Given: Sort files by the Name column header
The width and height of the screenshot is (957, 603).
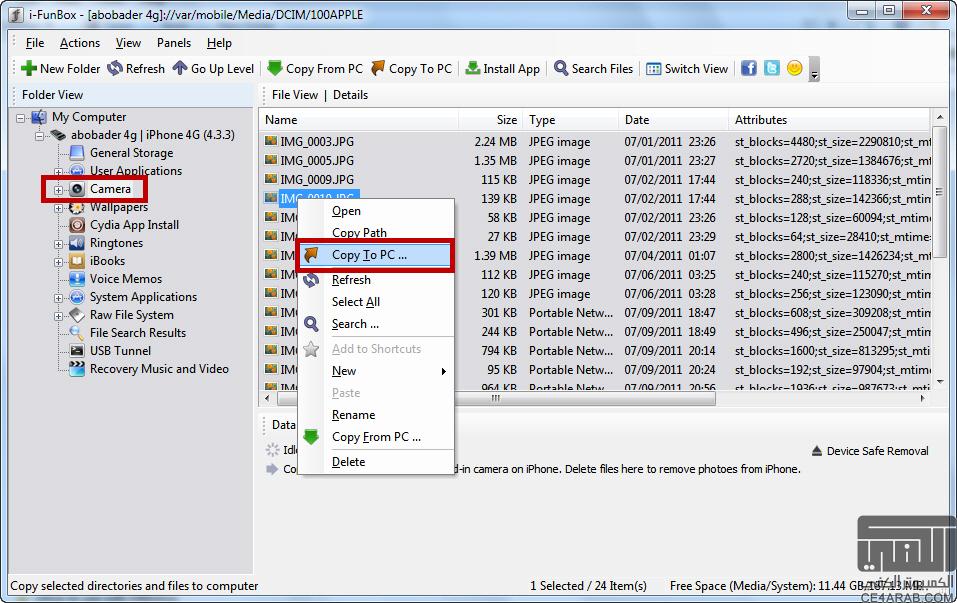Looking at the screenshot, I should pos(359,120).
